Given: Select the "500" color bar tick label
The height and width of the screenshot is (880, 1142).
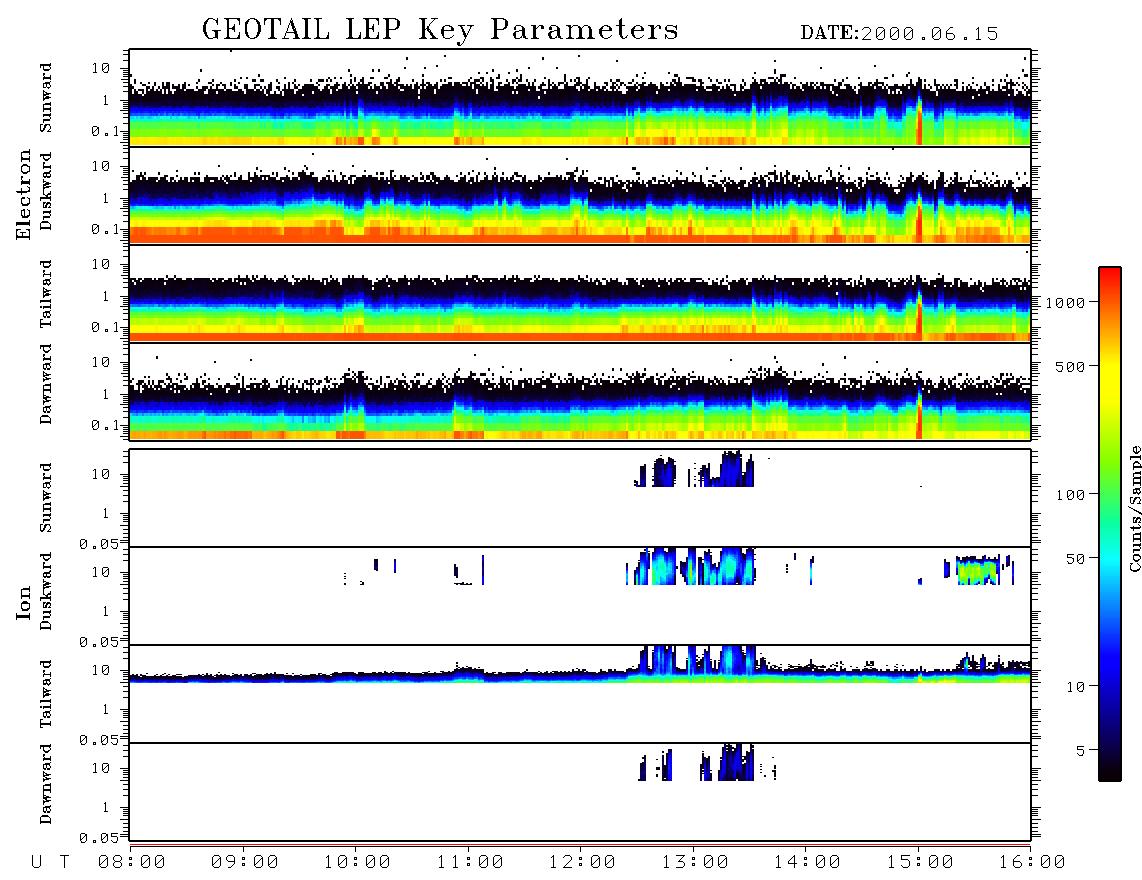Looking at the screenshot, I should pos(1071,366).
